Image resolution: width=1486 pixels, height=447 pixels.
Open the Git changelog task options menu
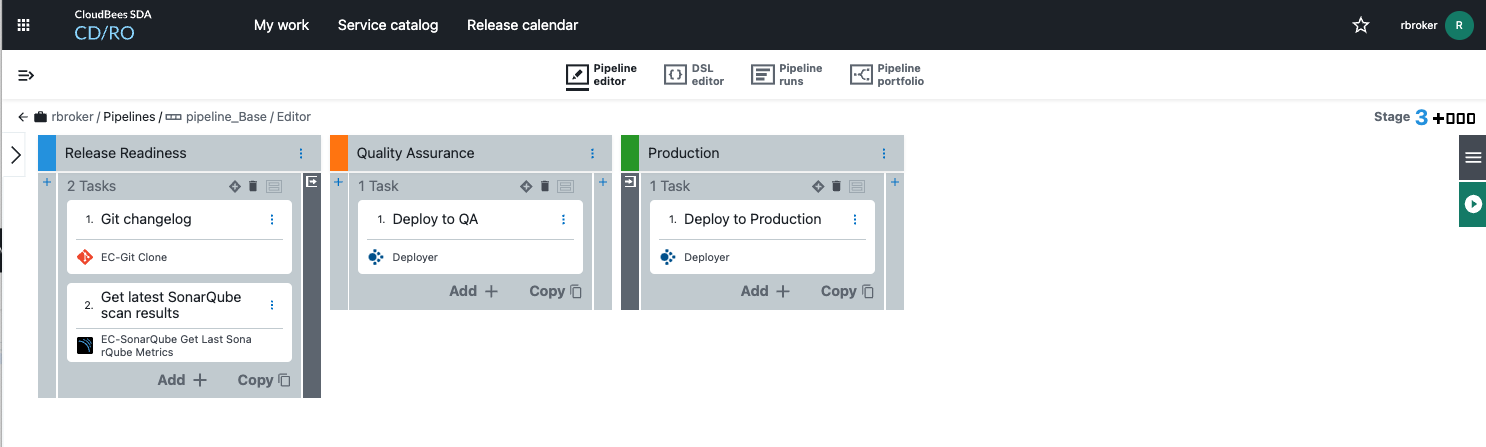click(x=272, y=220)
